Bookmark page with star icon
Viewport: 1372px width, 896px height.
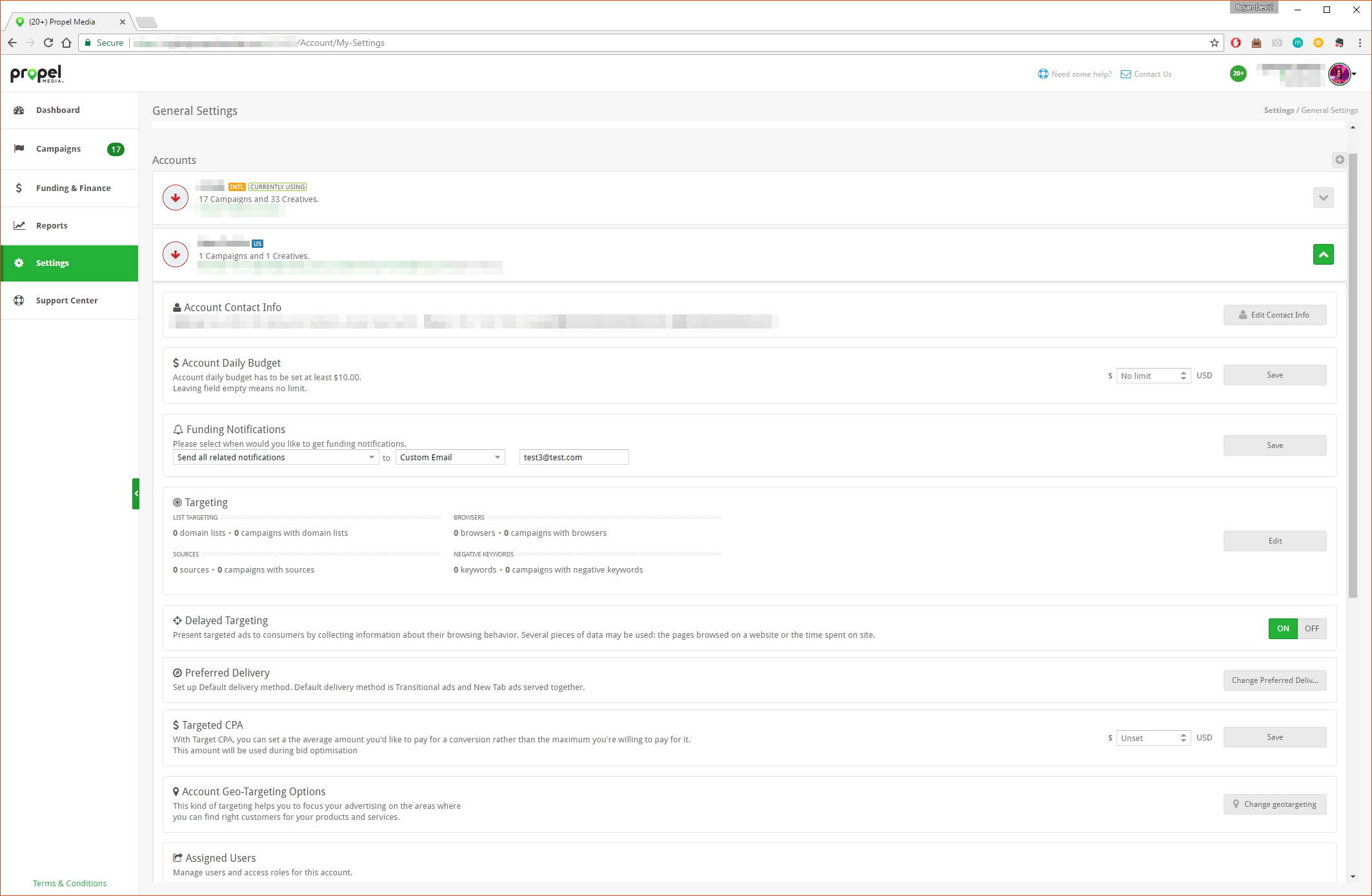tap(1214, 43)
